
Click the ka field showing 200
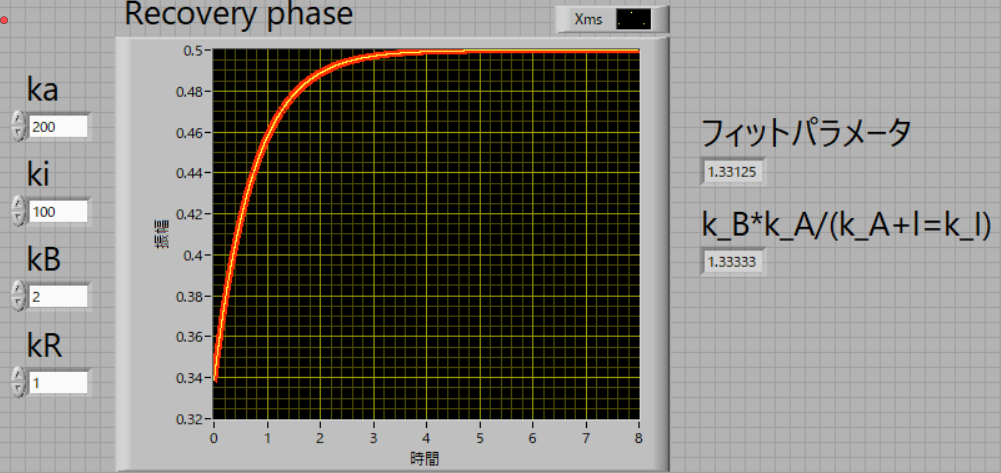[58, 126]
